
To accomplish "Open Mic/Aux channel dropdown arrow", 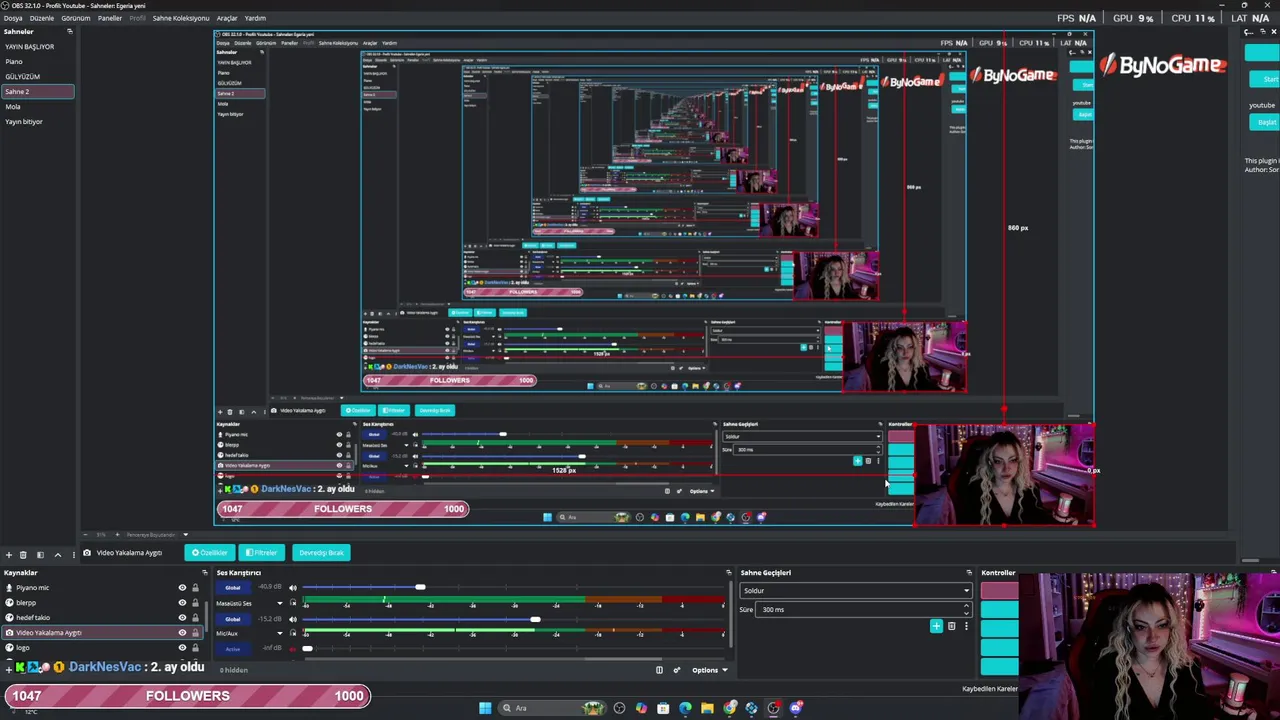I will pyautogui.click(x=280, y=633).
